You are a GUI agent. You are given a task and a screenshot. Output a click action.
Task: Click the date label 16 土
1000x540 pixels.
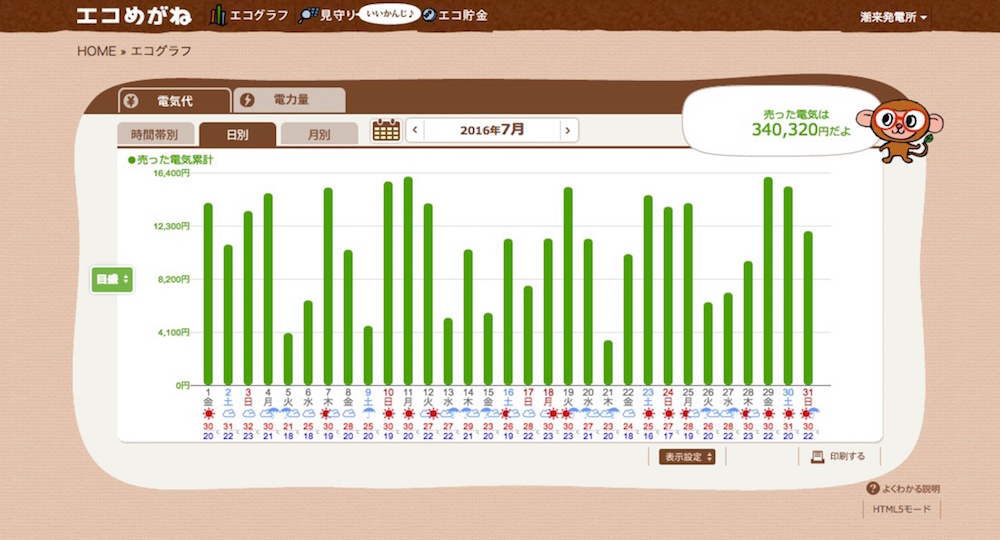coord(508,397)
